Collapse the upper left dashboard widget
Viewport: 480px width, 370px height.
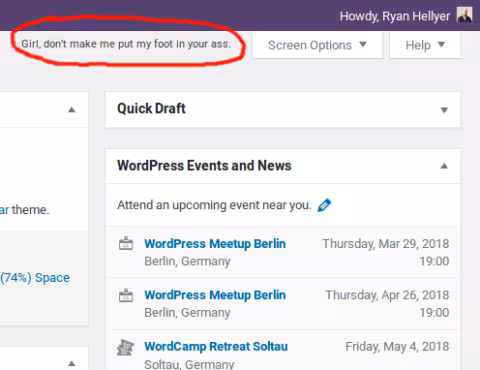coord(72,110)
